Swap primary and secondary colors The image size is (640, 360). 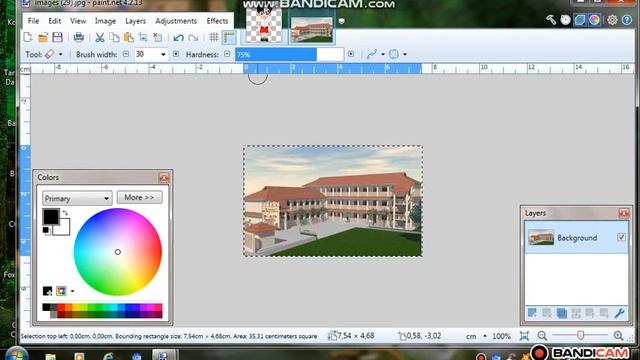(65, 212)
